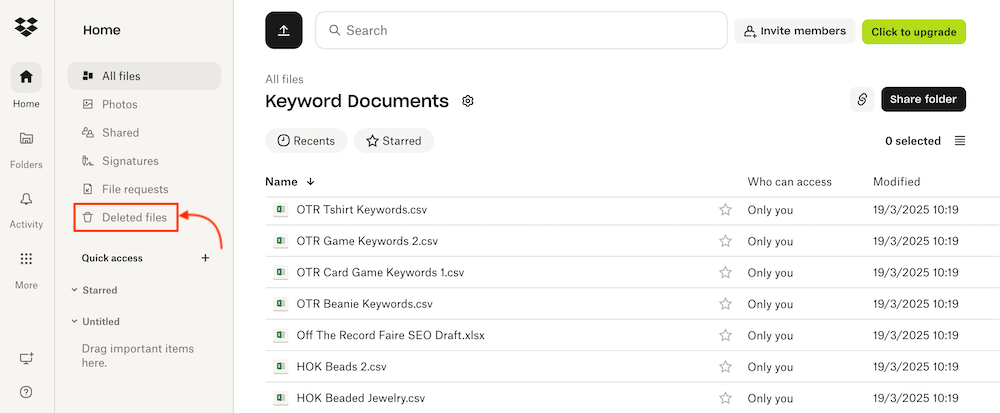Click the Dropbox logo icon
Viewport: 1000px width, 413px height.
point(26,27)
